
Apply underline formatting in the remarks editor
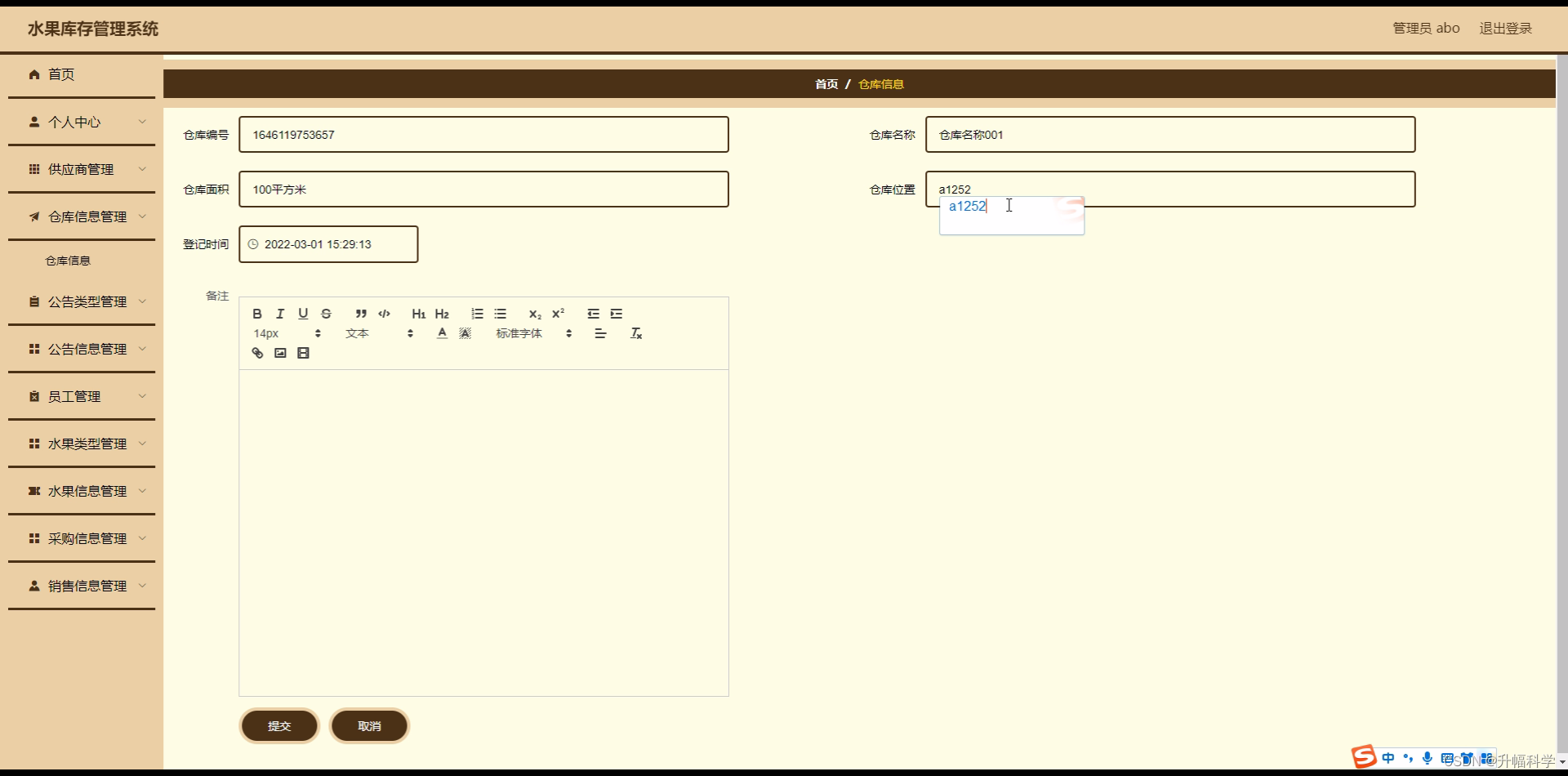pos(303,314)
